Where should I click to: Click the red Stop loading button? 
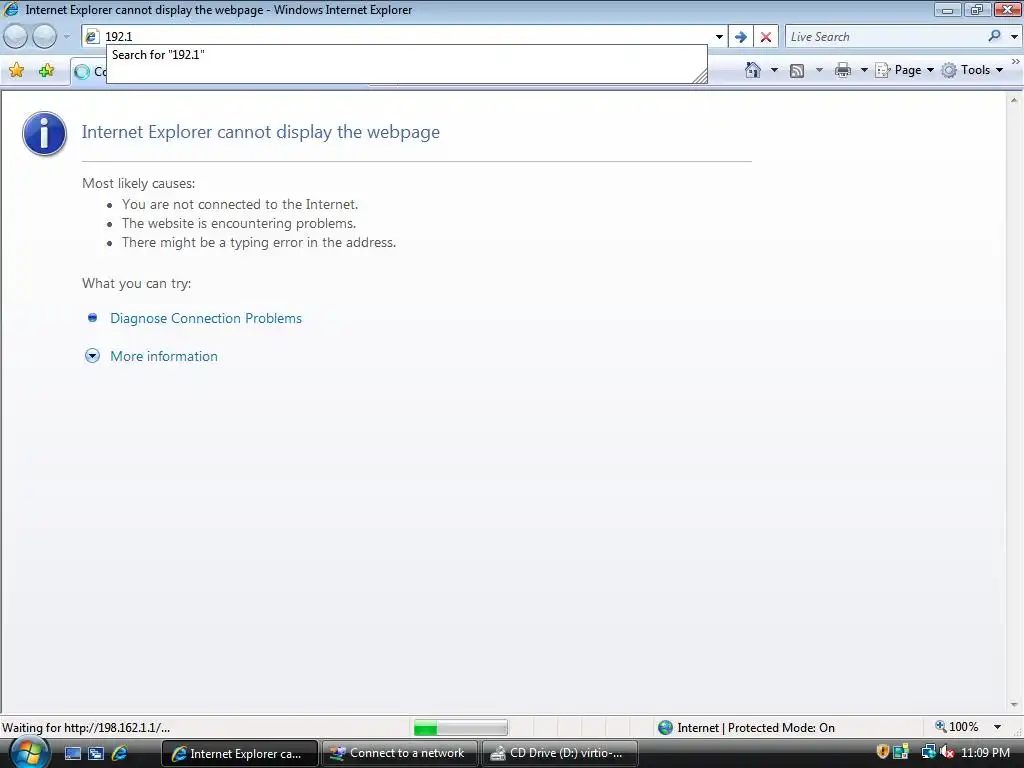[x=766, y=37]
